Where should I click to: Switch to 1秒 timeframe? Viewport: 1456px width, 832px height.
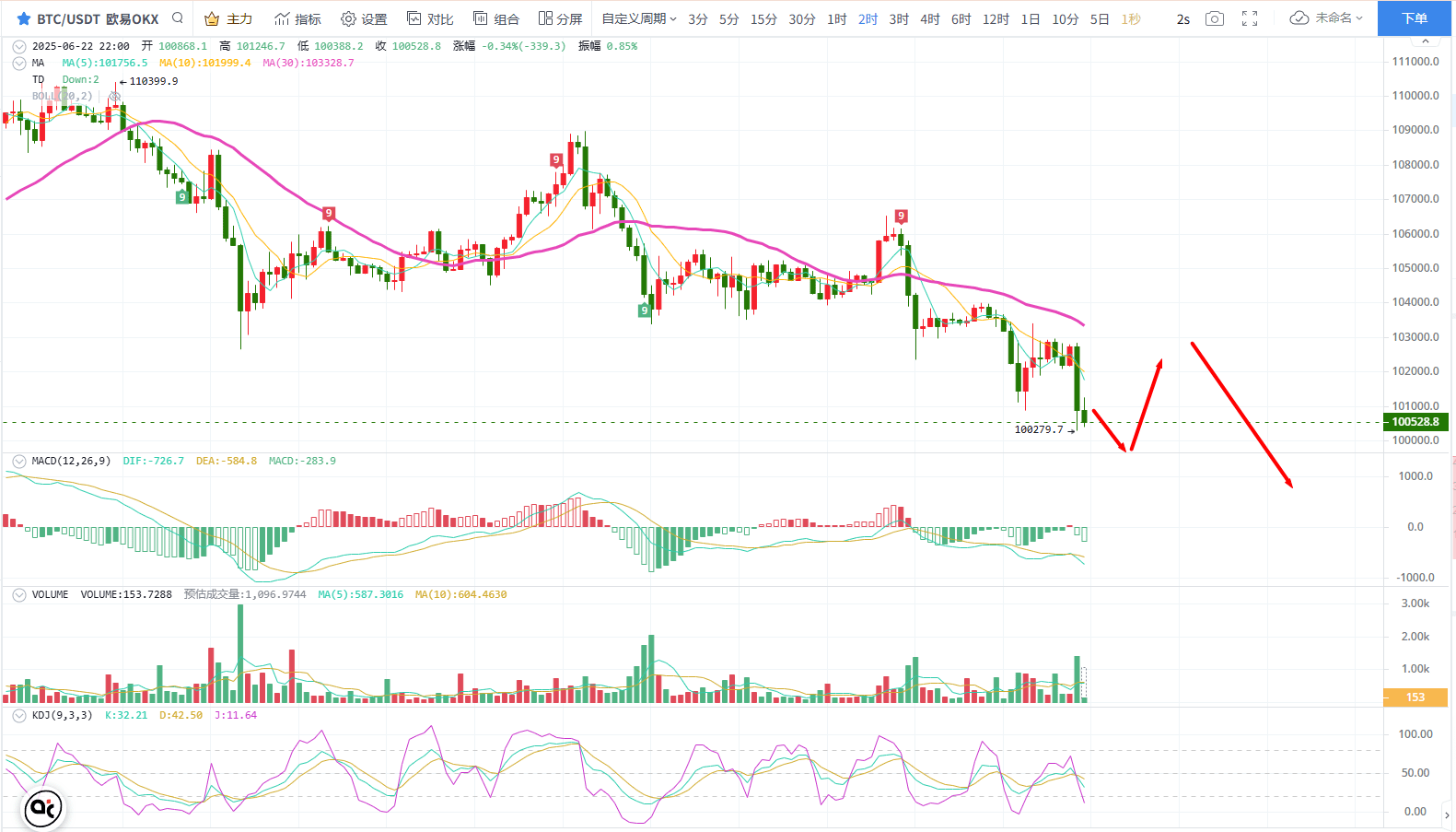[1131, 18]
